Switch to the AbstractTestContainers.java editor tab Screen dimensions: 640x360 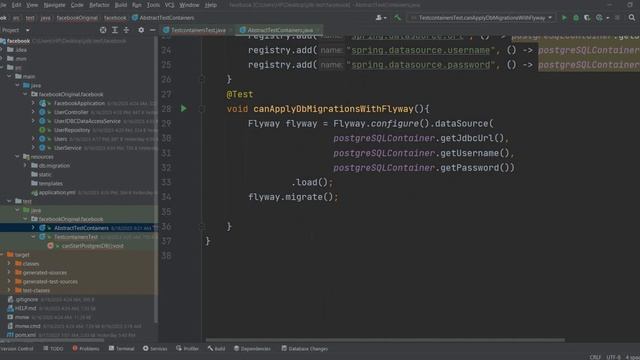[x=280, y=30]
